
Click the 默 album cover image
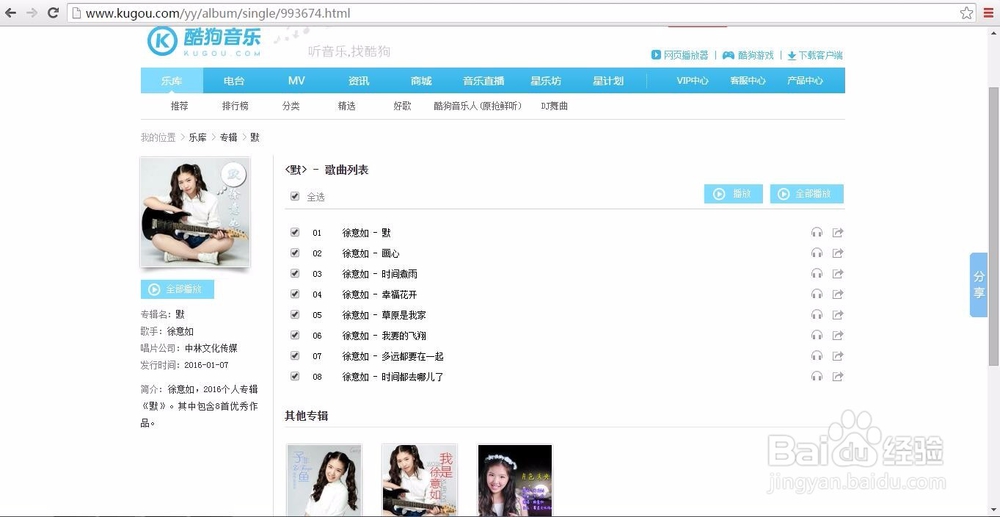[195, 212]
